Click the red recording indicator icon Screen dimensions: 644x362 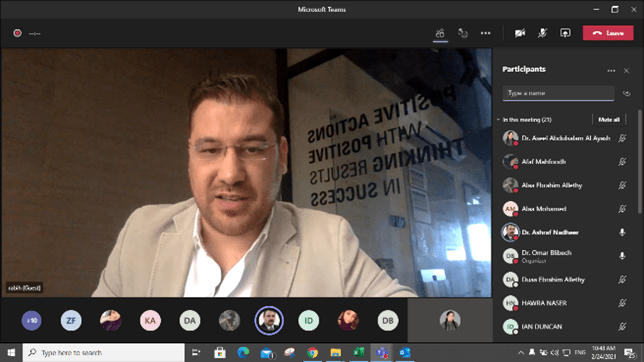pos(17,33)
